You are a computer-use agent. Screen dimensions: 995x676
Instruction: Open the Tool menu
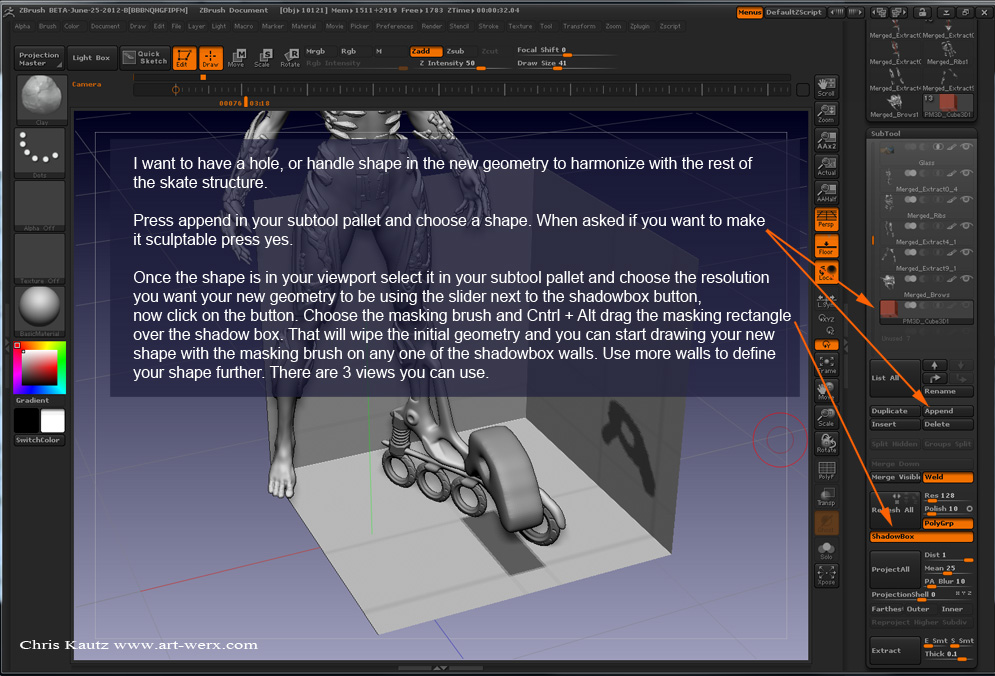pyautogui.click(x=546, y=27)
